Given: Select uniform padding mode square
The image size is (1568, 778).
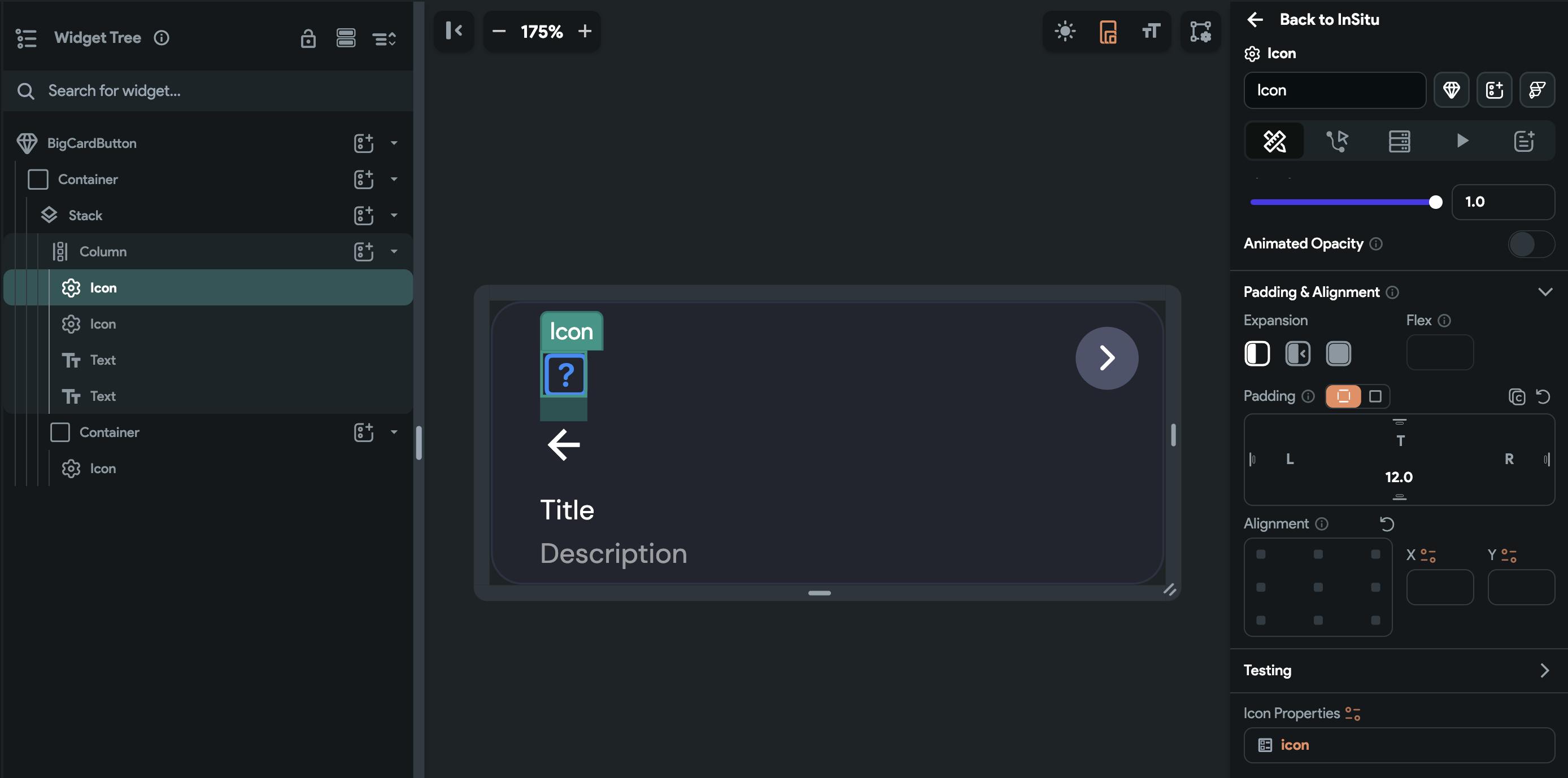Looking at the screenshot, I should pos(1375,396).
